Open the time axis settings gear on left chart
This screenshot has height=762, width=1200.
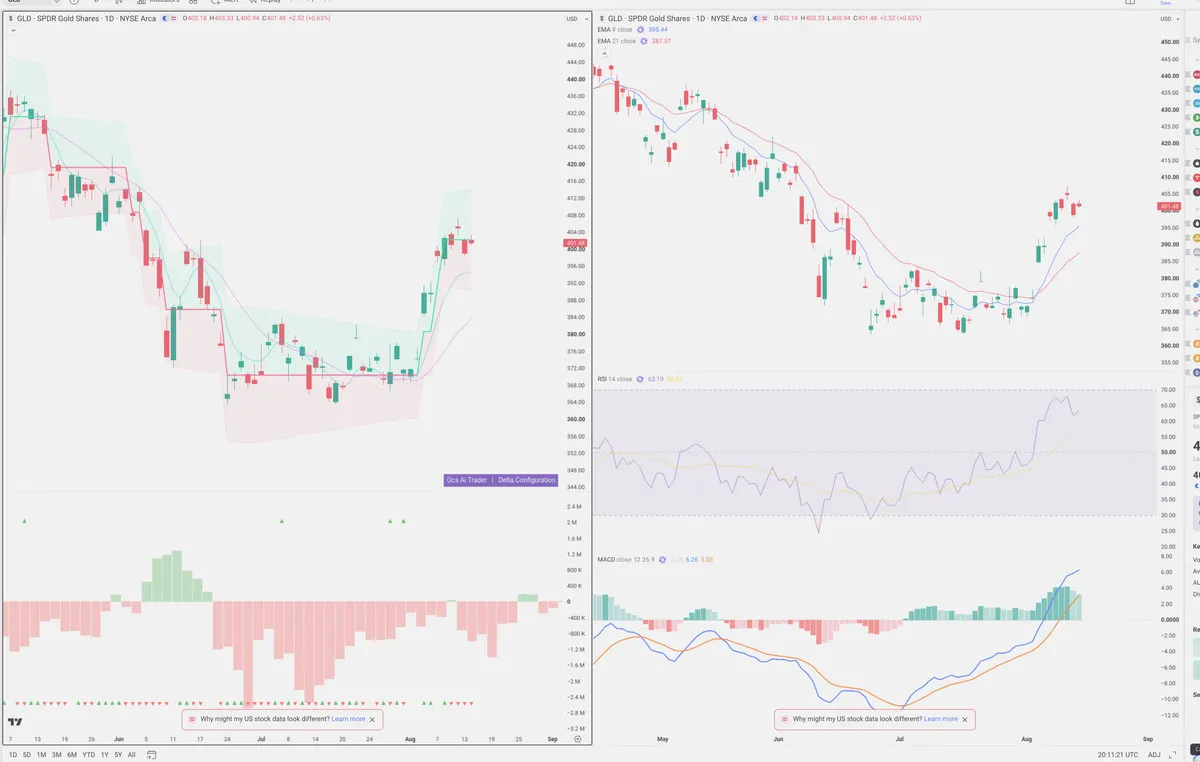pyautogui.click(x=577, y=738)
